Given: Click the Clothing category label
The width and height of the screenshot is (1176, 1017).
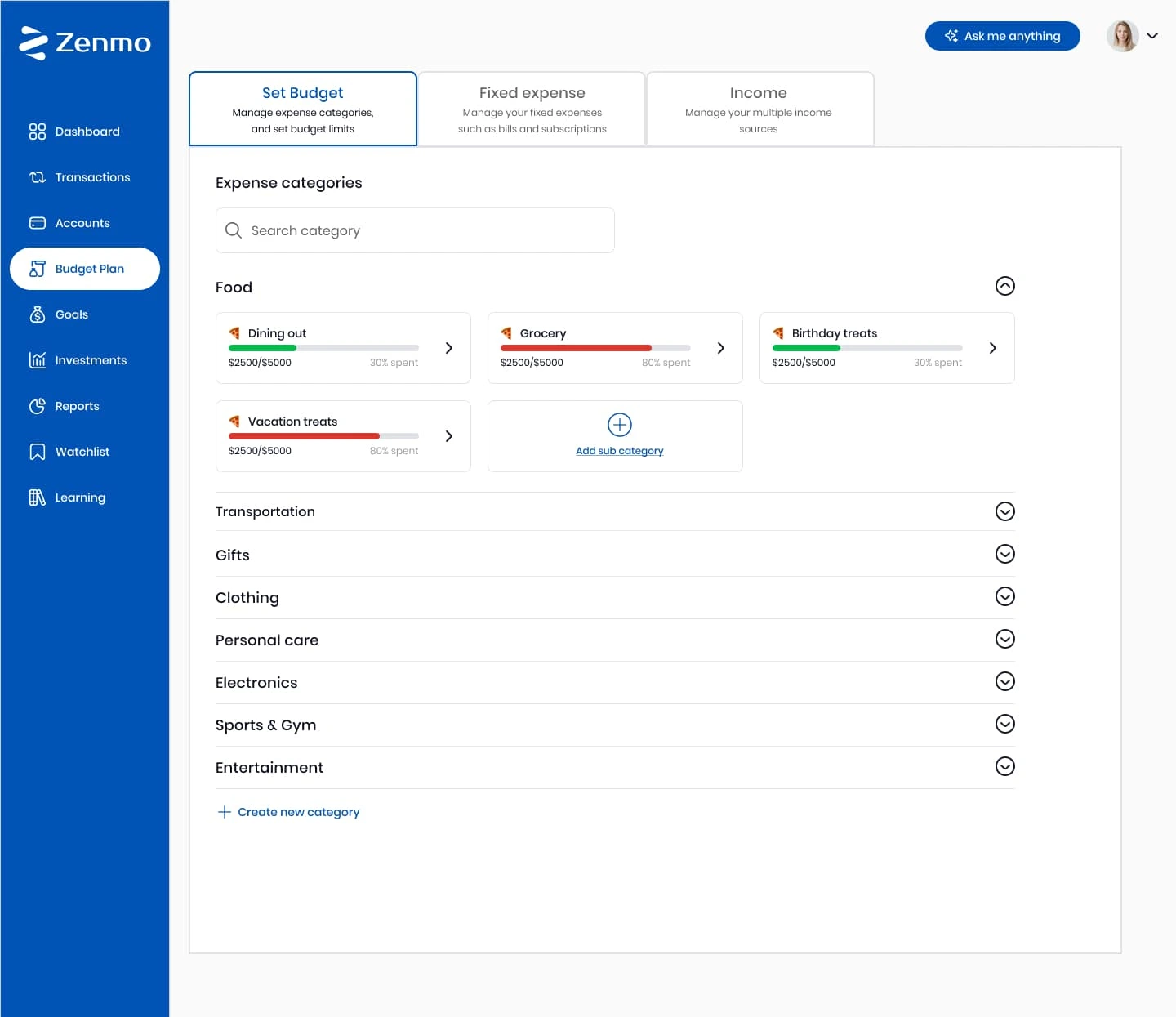Looking at the screenshot, I should (247, 598).
